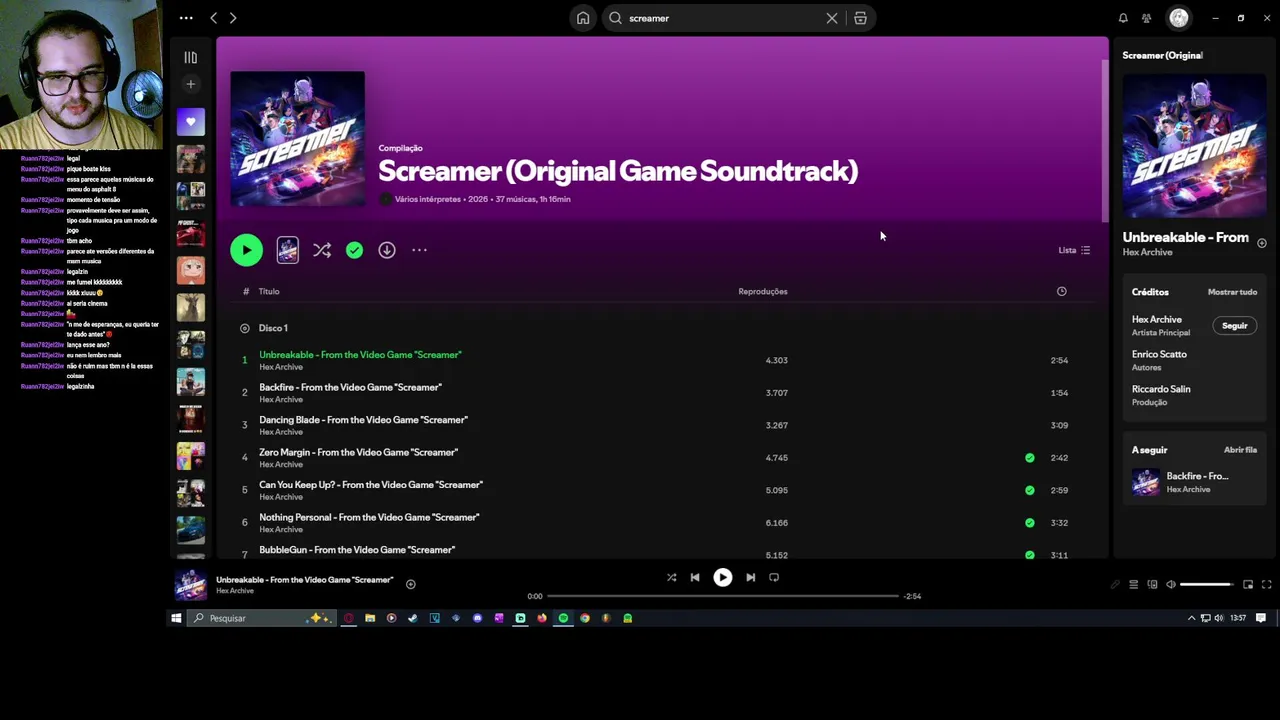Image resolution: width=1280 pixels, height=720 pixels.
Task: Select track 'Backfire - From the Video Game'
Action: pyautogui.click(x=350, y=387)
